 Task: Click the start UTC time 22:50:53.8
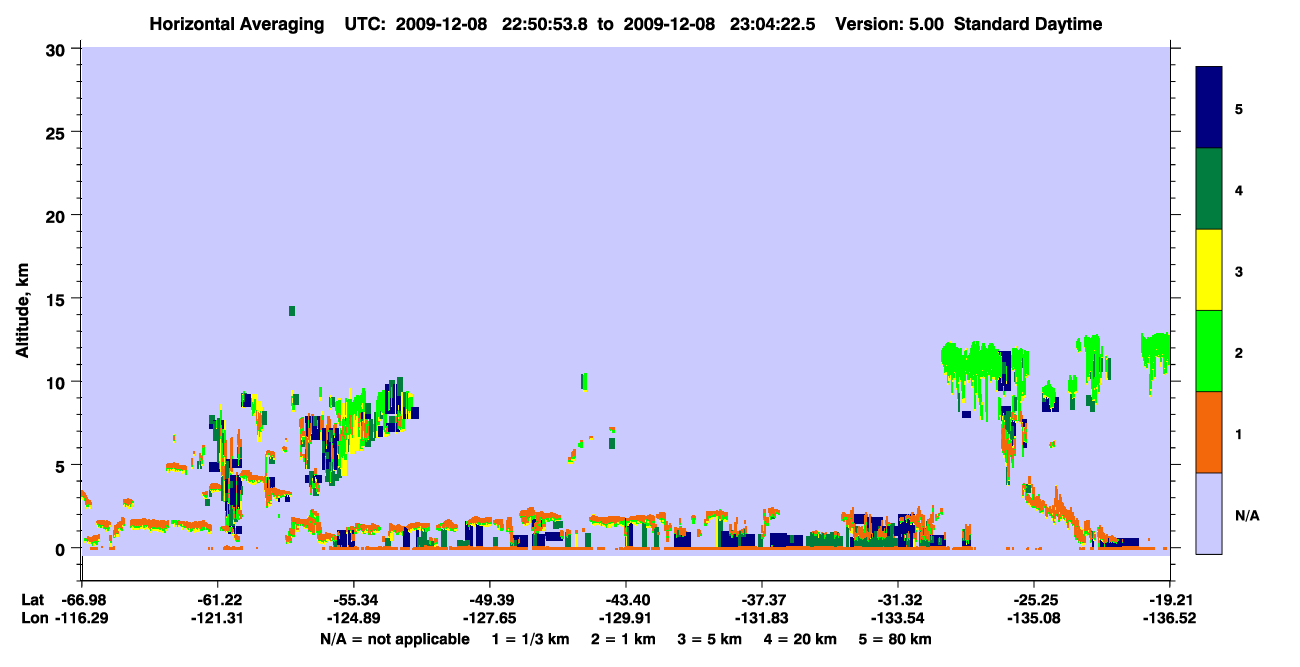[546, 24]
